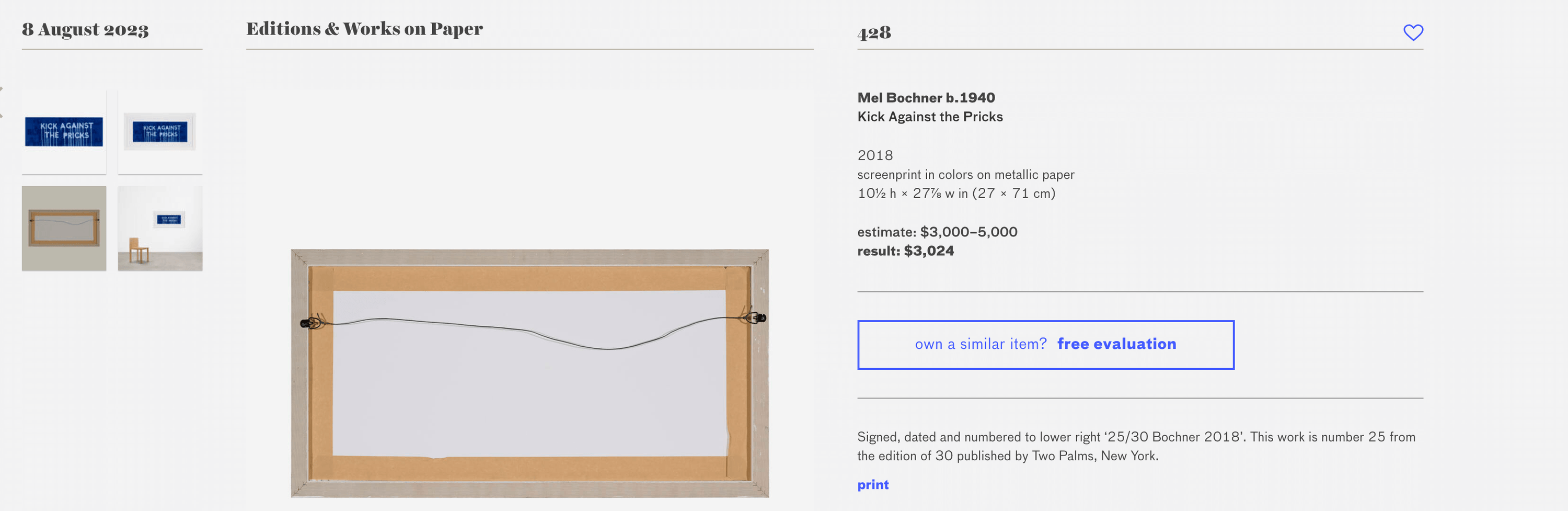This screenshot has width=1568, height=511.
Task: Click the dimensions line 10½ h × 27⅞ w
Action: pyautogui.click(x=955, y=193)
